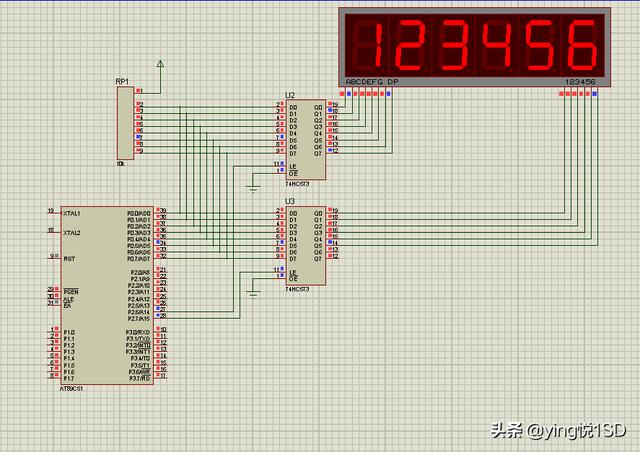The width and height of the screenshot is (640, 452).
Task: Click the ground symbol below U2
Action: (253, 189)
